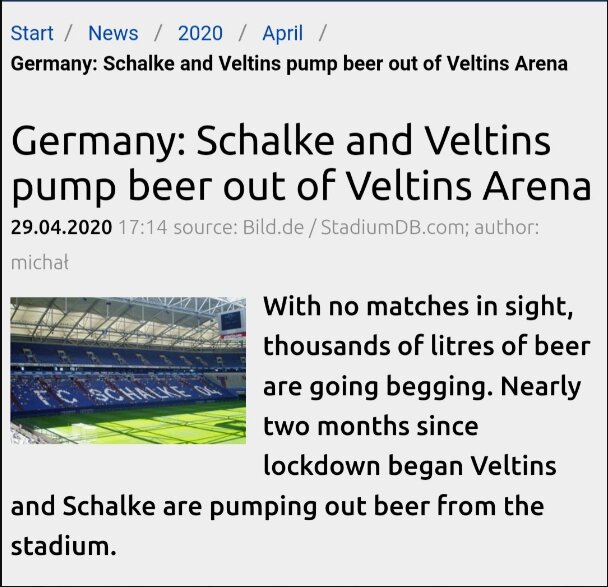
Task: Go to the 2020 news archive breadcrumb
Action: pos(200,33)
